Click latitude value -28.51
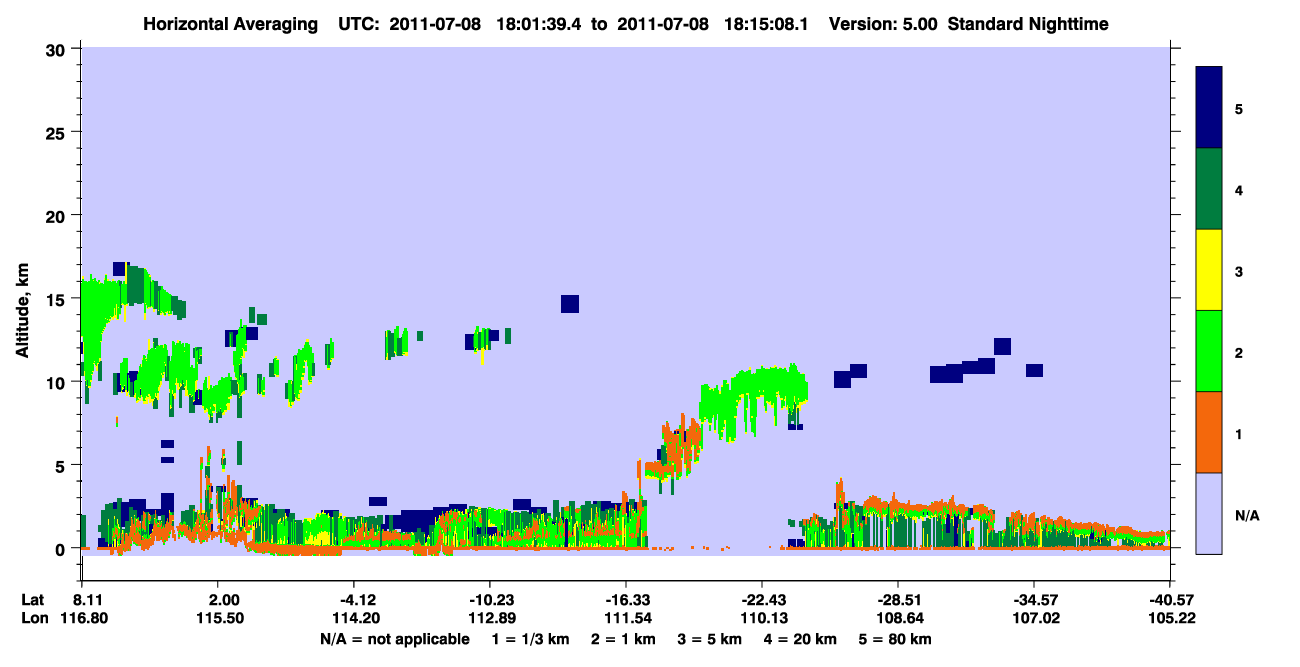Screen dimensions: 1300x667 click(x=898, y=600)
